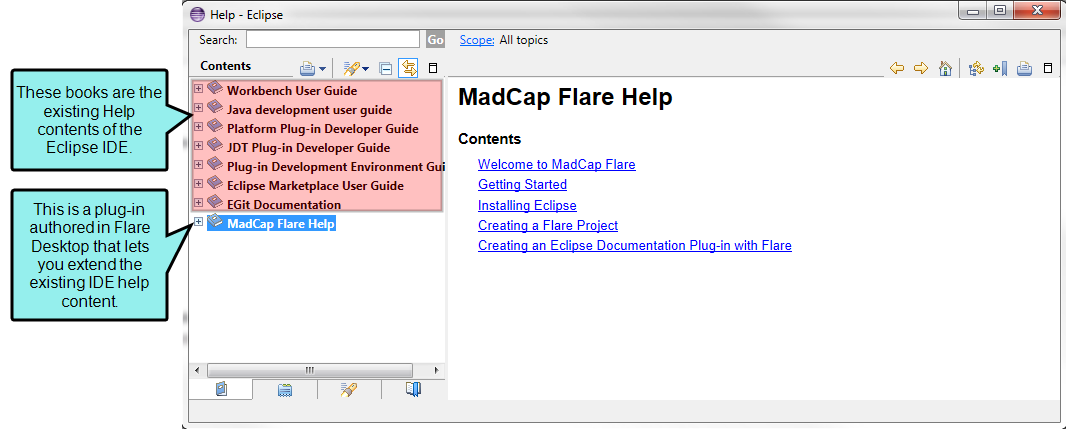Select Java development user guide entry
Screen dimensions: 1066x429
pos(309,109)
